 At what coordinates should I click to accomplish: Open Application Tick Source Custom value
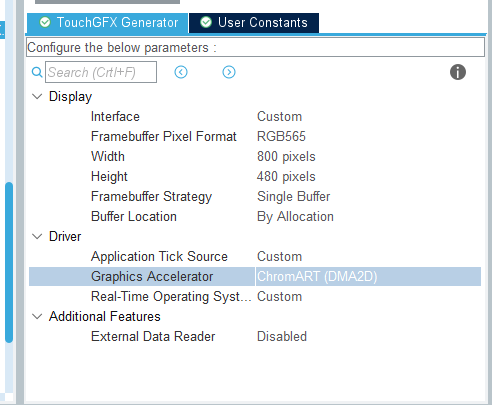(x=279, y=257)
